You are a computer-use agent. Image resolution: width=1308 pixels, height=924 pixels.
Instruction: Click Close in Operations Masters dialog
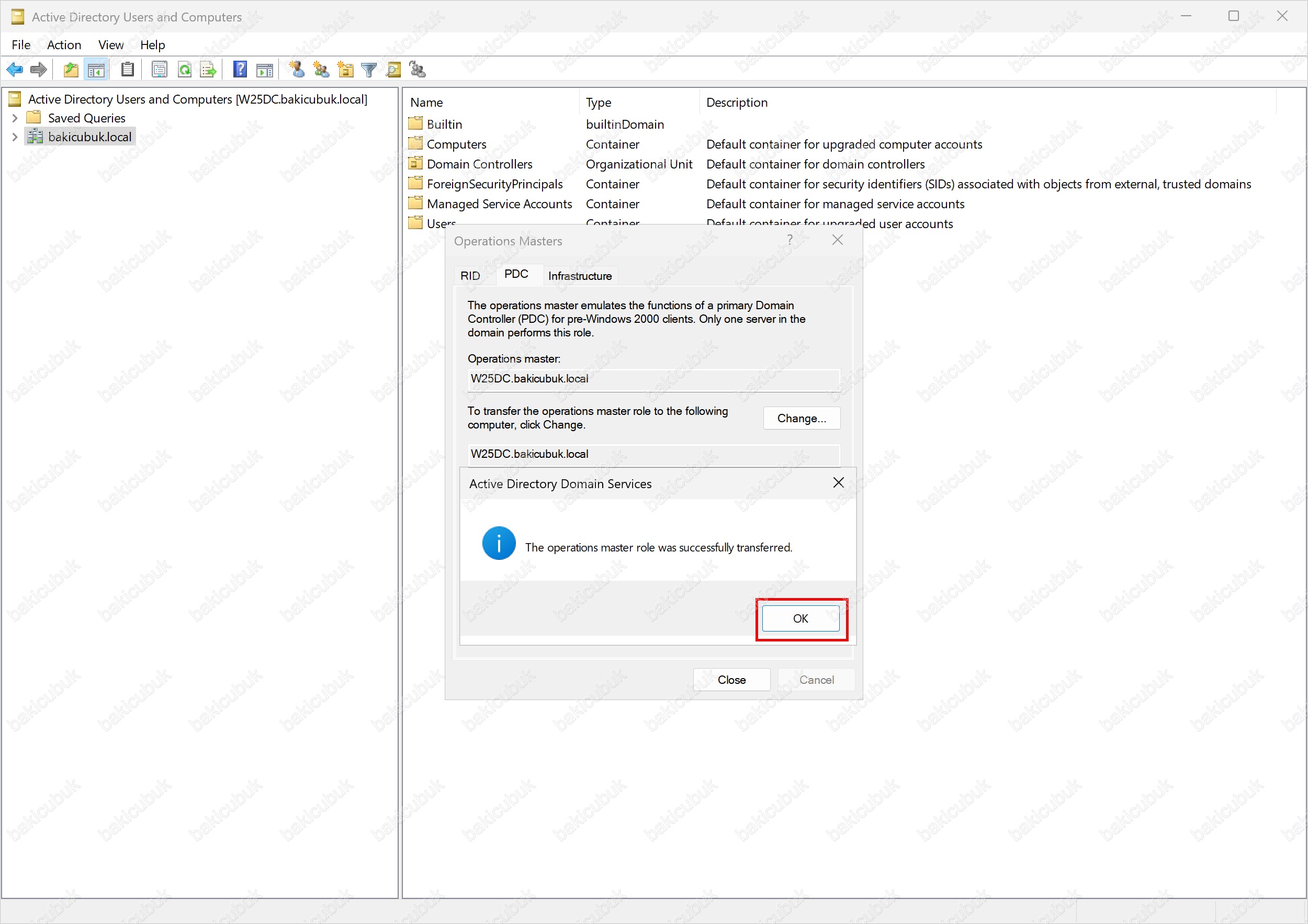731,680
